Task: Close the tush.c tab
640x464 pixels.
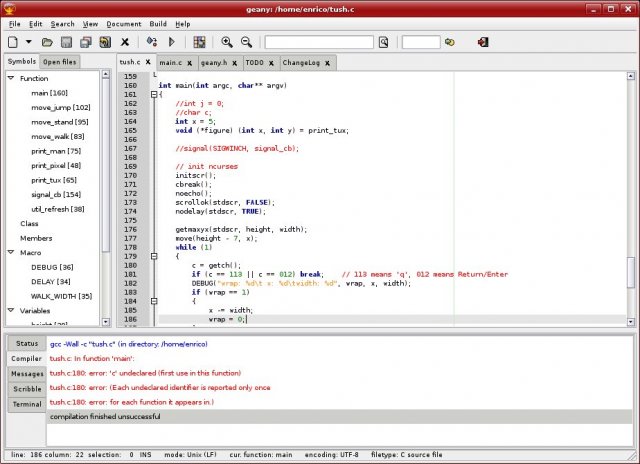Action: tap(148, 62)
